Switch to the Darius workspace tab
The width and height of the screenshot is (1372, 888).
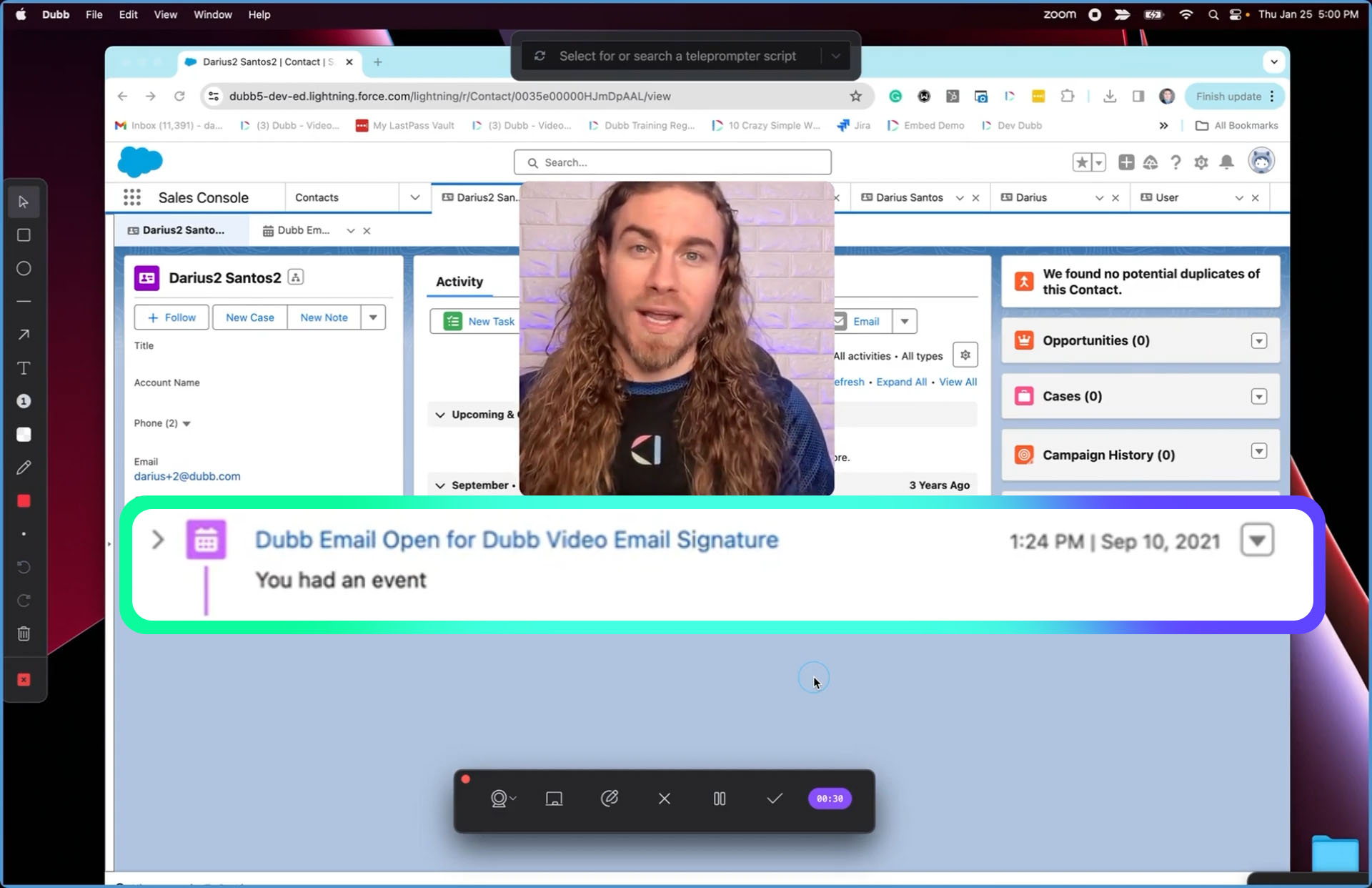pos(1030,197)
